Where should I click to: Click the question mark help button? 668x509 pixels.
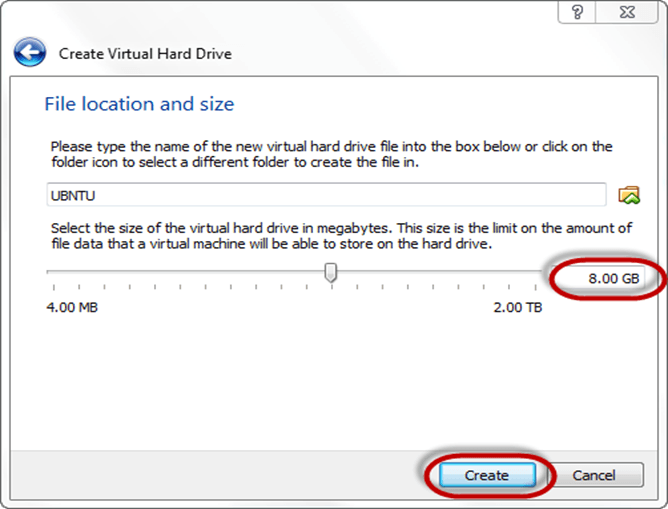click(578, 11)
